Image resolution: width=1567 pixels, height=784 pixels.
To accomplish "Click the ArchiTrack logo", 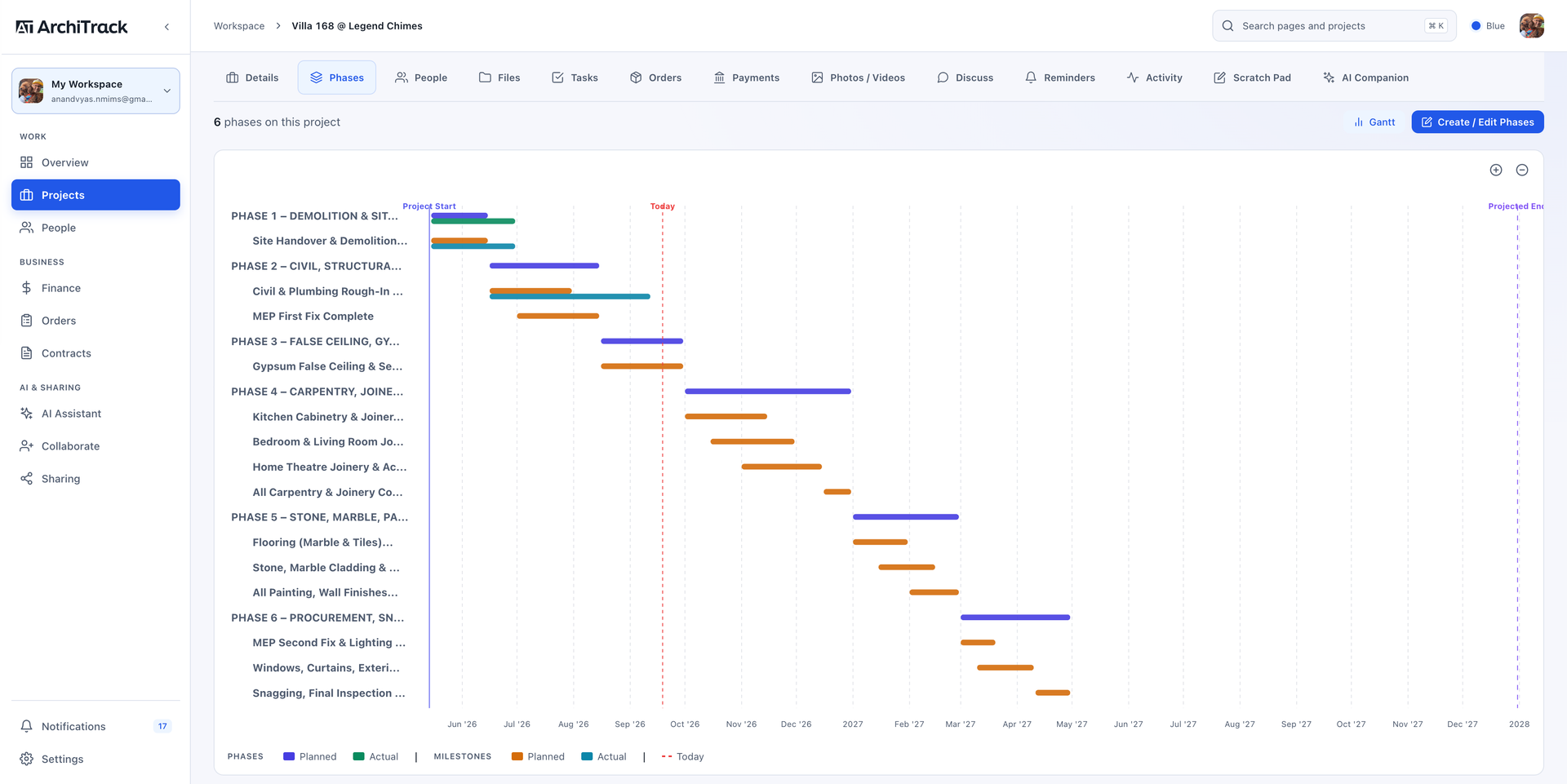I will pyautogui.click(x=72, y=27).
